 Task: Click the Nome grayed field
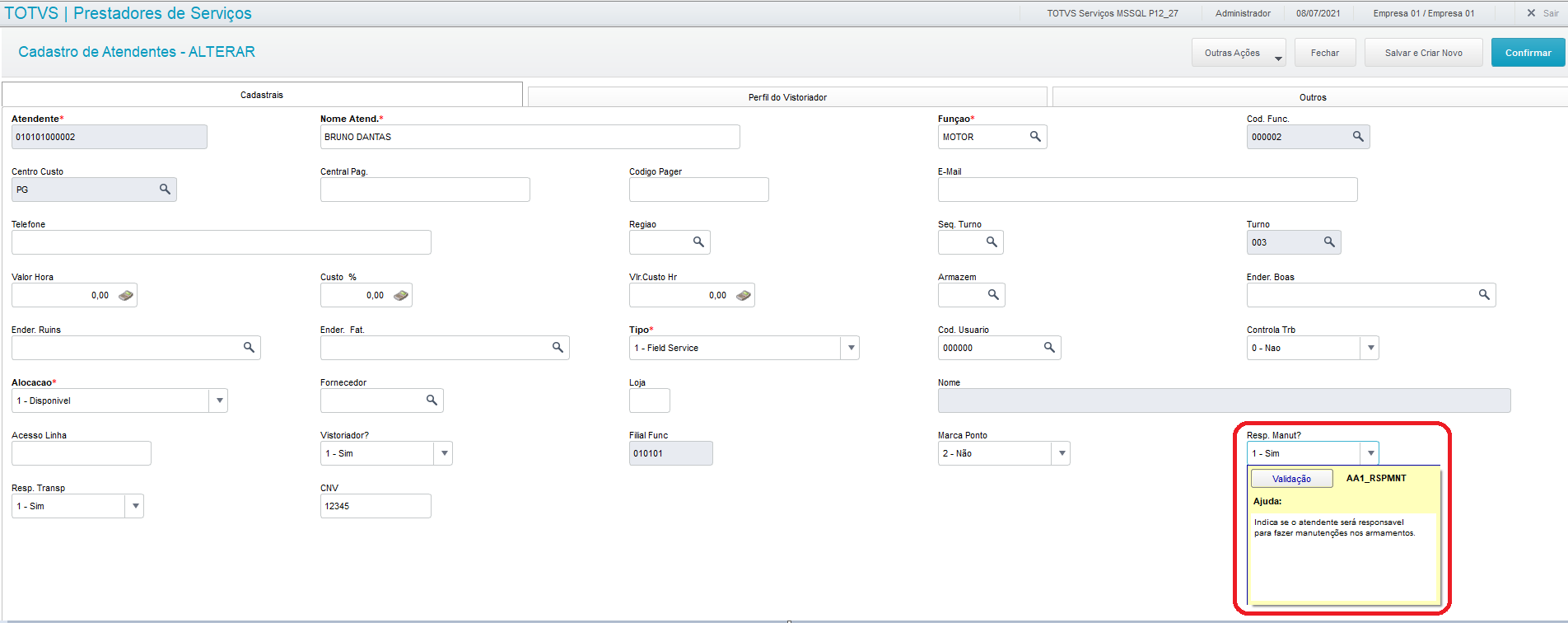(1225, 400)
